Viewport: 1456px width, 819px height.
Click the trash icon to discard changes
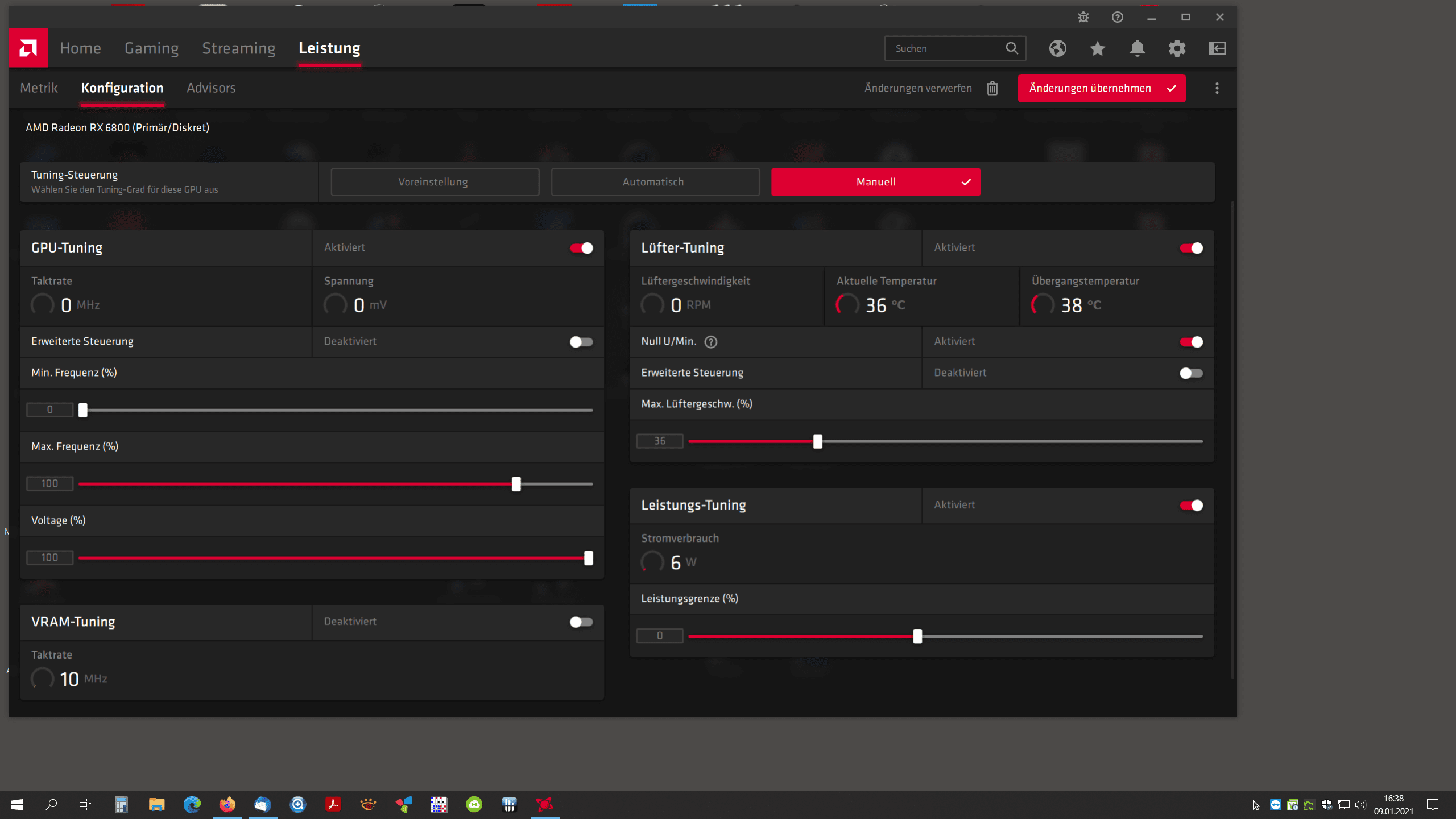(x=992, y=88)
